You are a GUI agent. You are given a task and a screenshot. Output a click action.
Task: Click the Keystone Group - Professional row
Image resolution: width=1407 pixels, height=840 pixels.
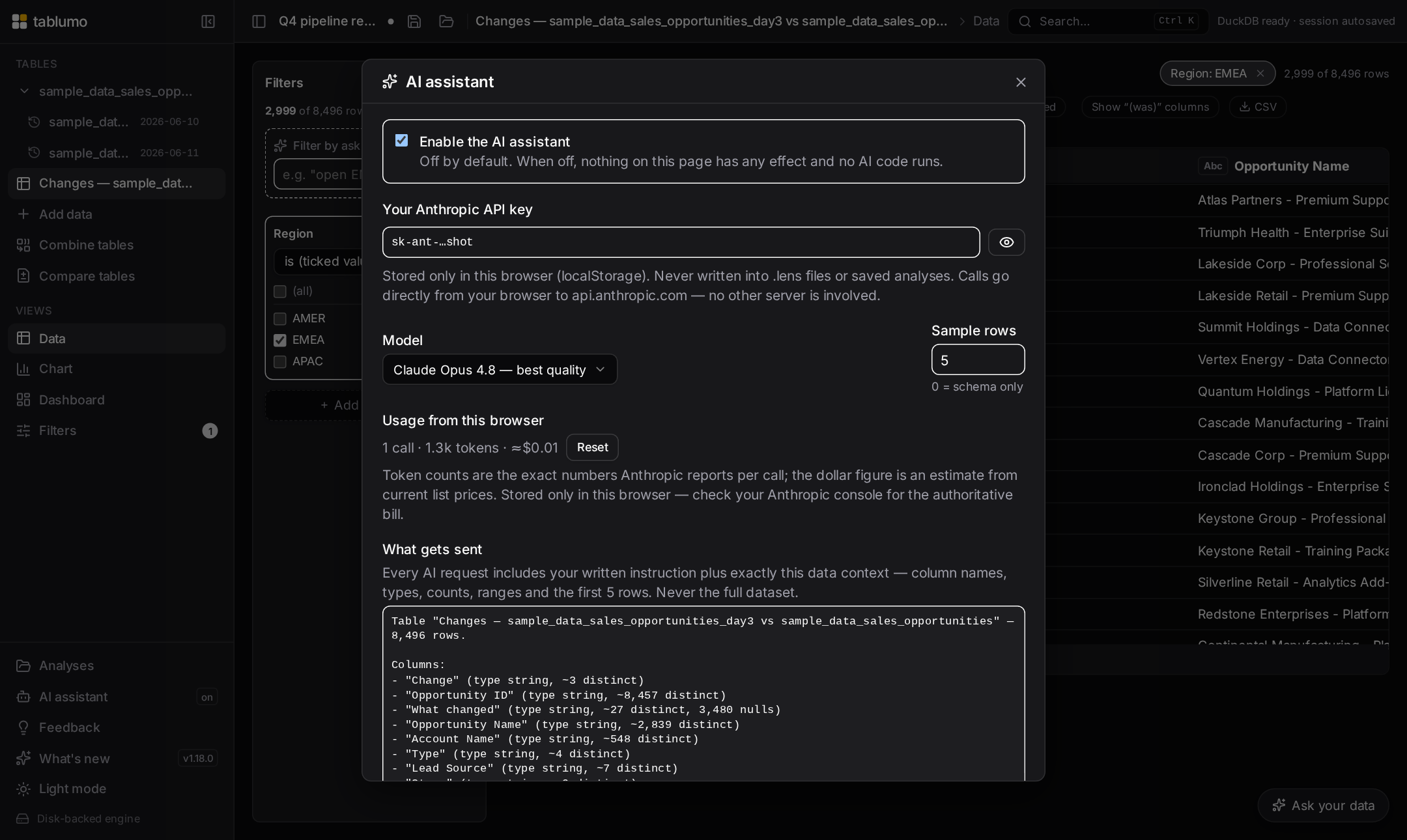(1293, 518)
